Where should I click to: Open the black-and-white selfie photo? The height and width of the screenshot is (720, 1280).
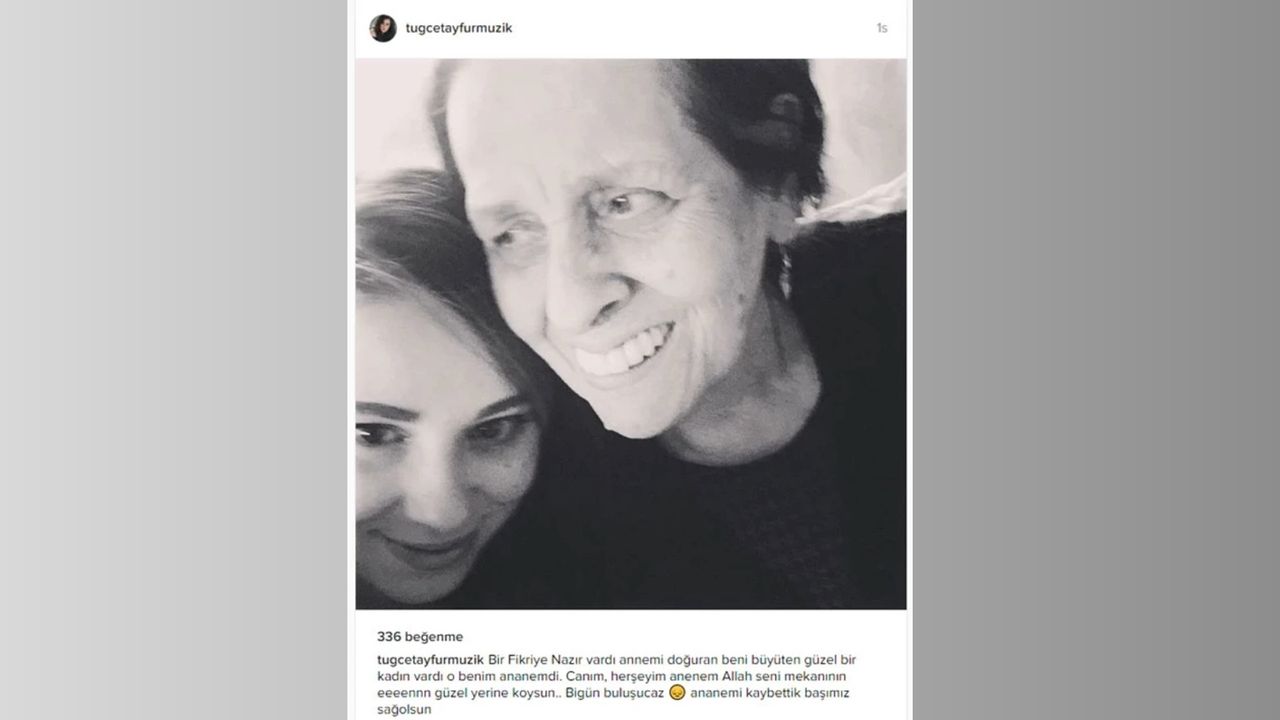click(x=631, y=333)
